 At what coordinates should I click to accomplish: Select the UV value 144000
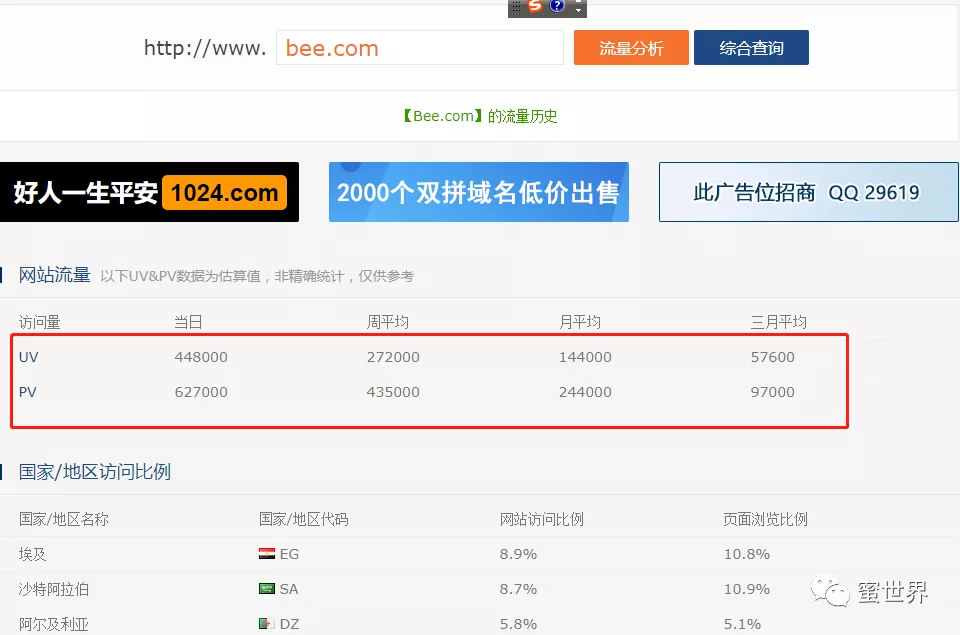click(585, 357)
